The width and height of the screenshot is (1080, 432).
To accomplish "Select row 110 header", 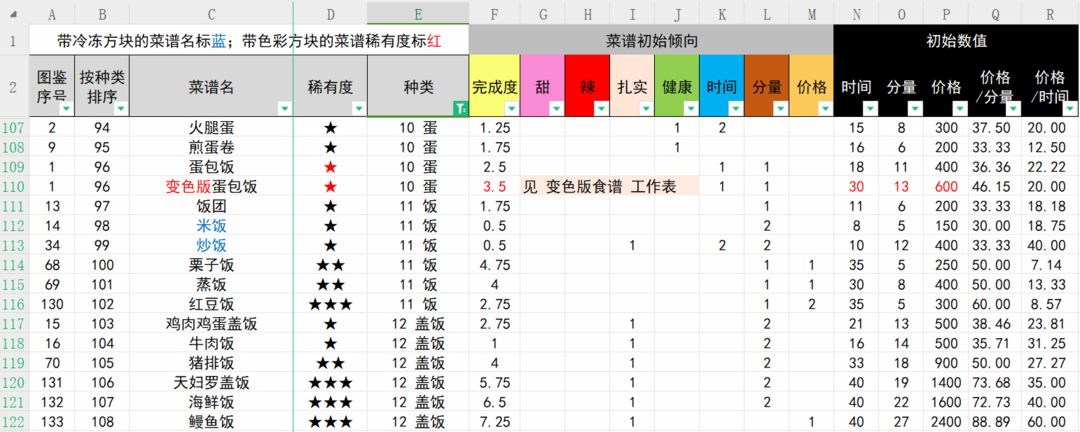I will coord(14,187).
